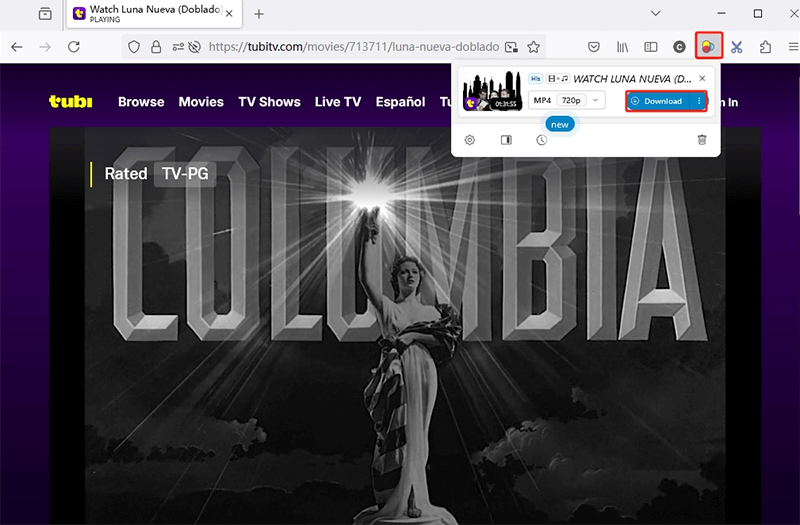Screen dimensions: 800x525
Task: Open the Movies menu on Tubi
Action: tap(201, 102)
